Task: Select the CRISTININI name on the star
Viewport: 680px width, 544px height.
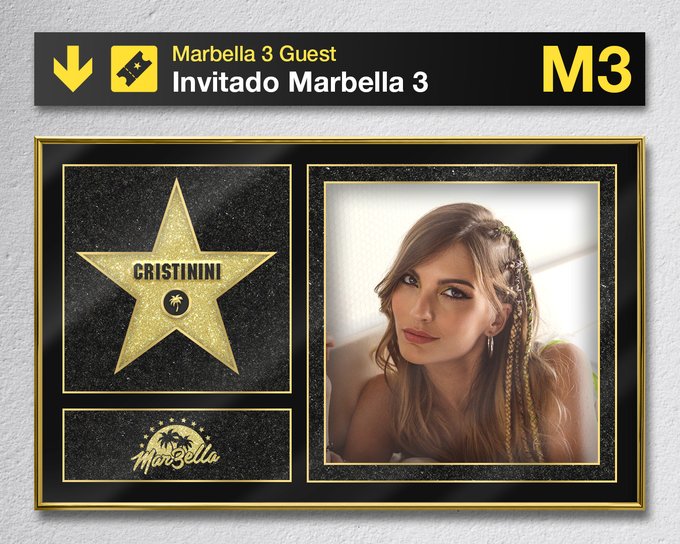Action: tap(177, 272)
